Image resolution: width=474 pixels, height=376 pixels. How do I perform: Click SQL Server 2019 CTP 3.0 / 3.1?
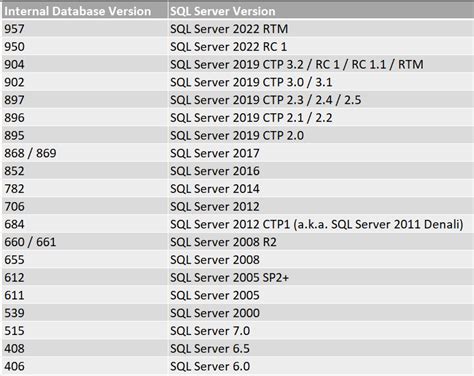click(321, 82)
